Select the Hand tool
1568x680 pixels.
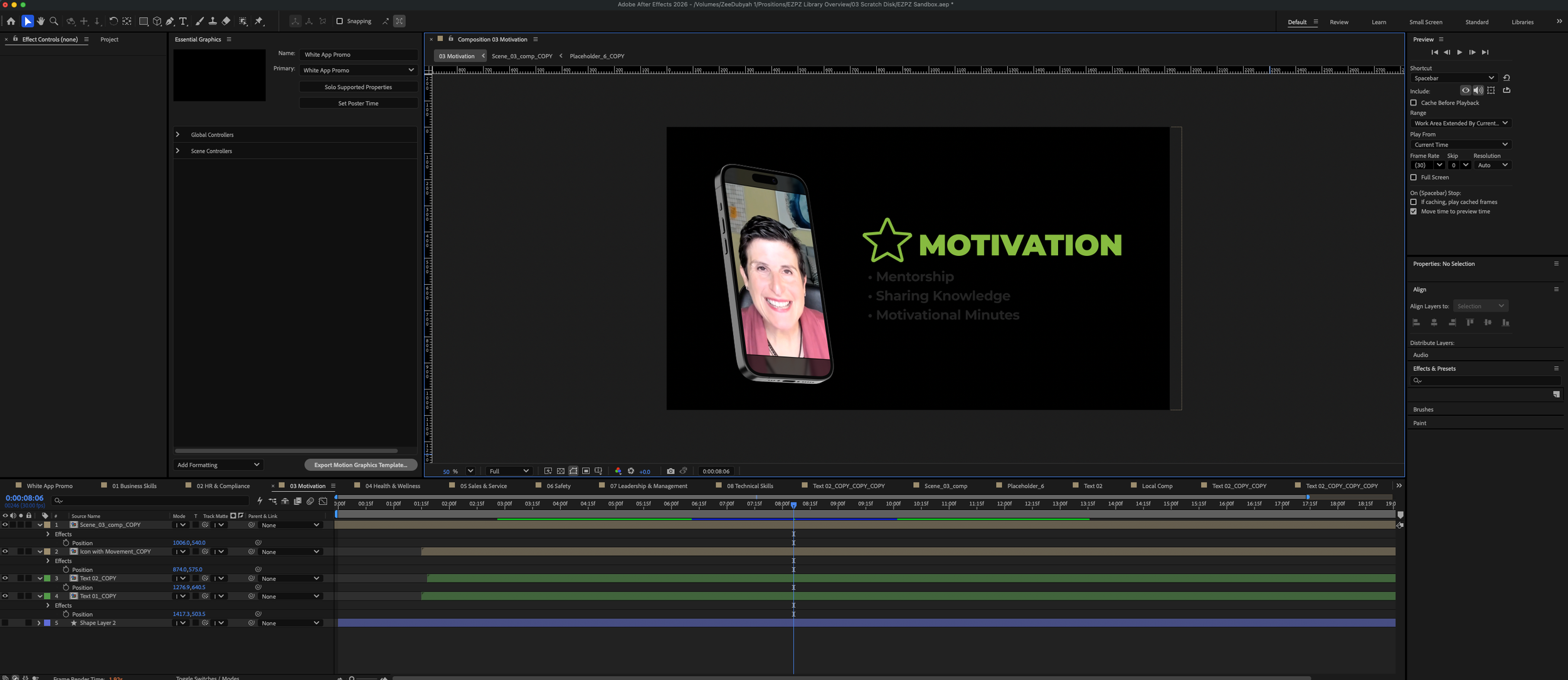41,21
